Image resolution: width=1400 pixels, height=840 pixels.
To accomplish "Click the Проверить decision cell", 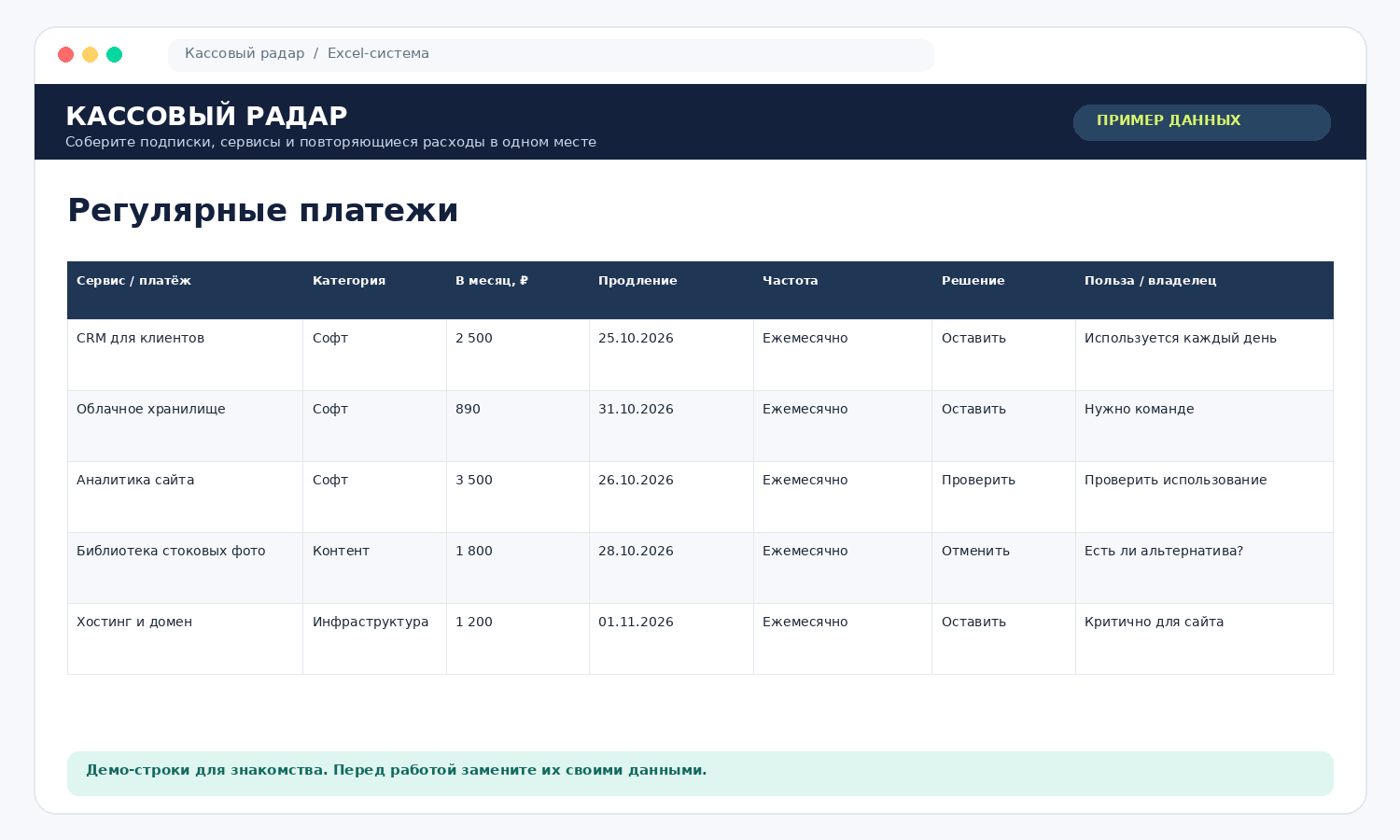I will (x=1003, y=497).
